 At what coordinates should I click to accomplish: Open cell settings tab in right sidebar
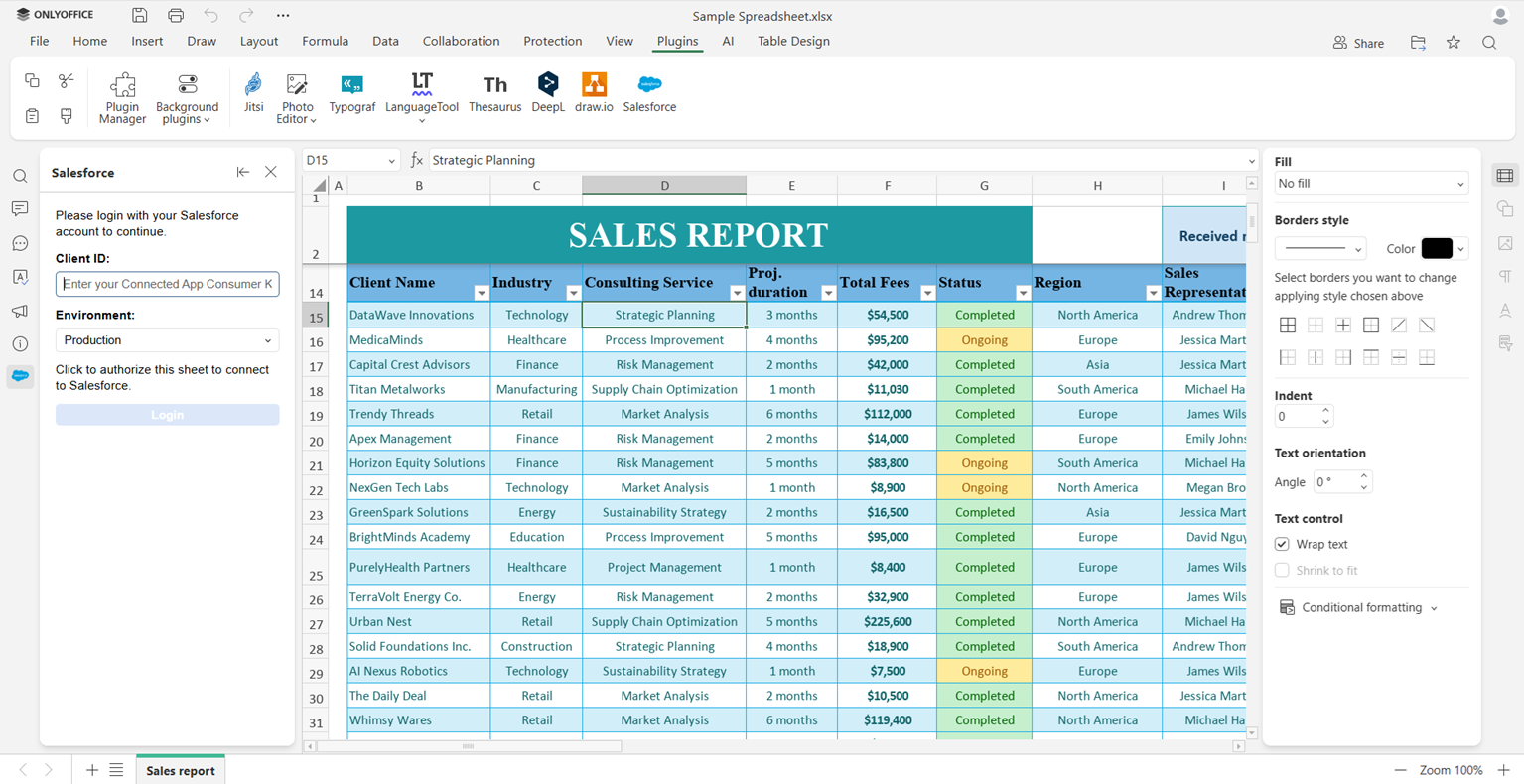[1505, 176]
